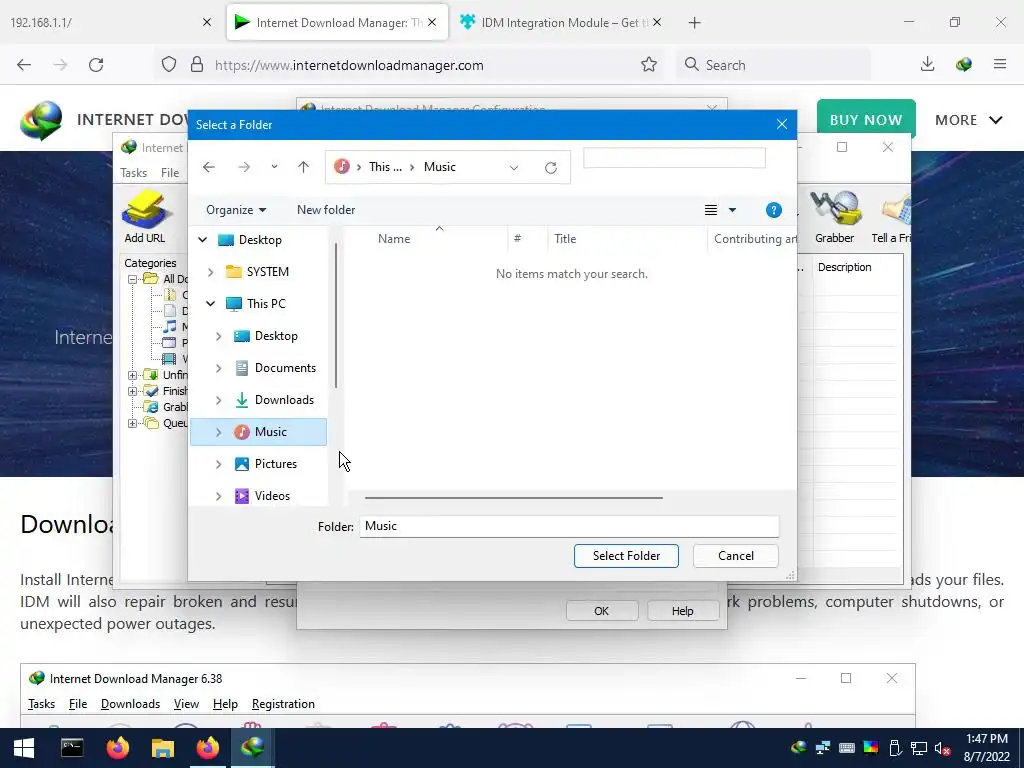Open File Explorer from taskbar
Screen dimensions: 1024x768
tap(163, 748)
